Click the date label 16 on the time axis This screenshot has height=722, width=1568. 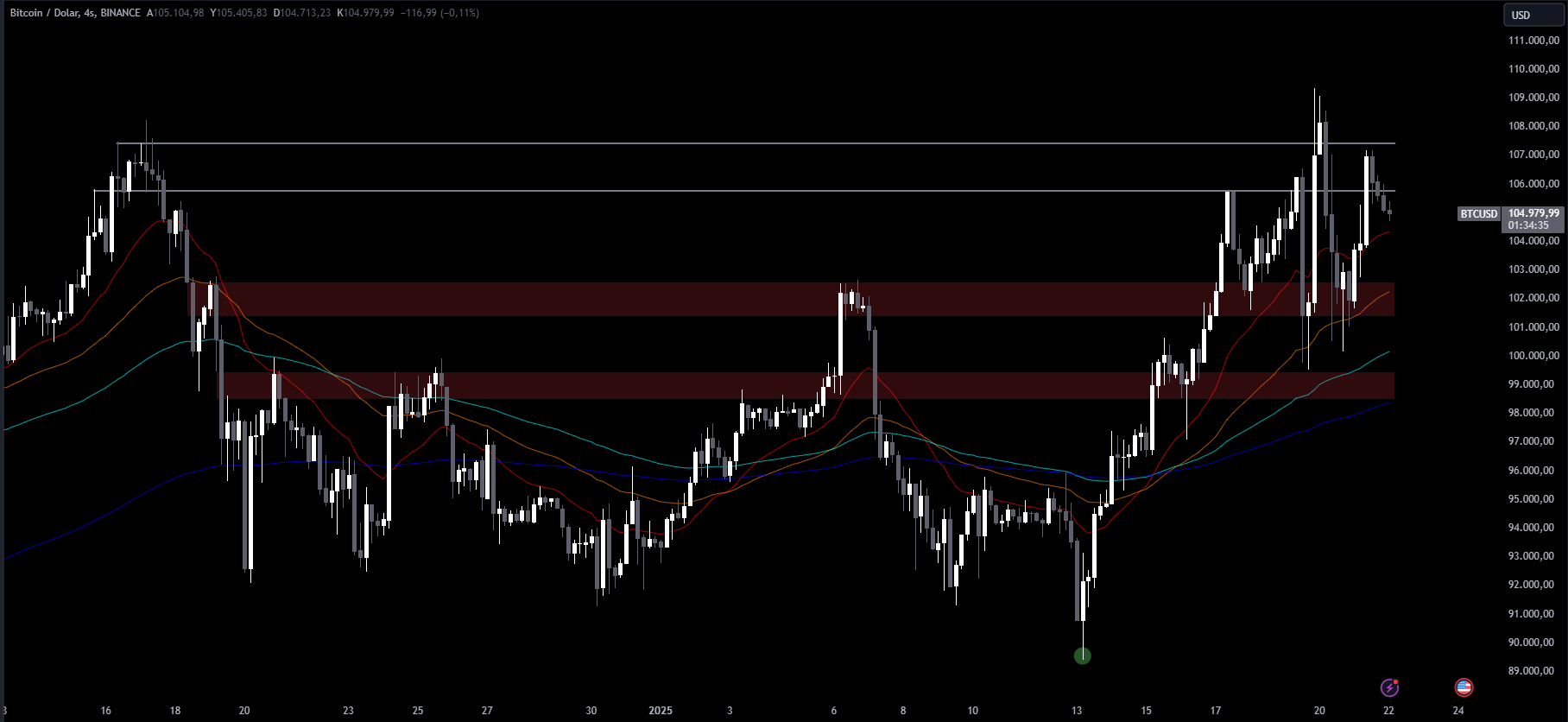click(106, 711)
